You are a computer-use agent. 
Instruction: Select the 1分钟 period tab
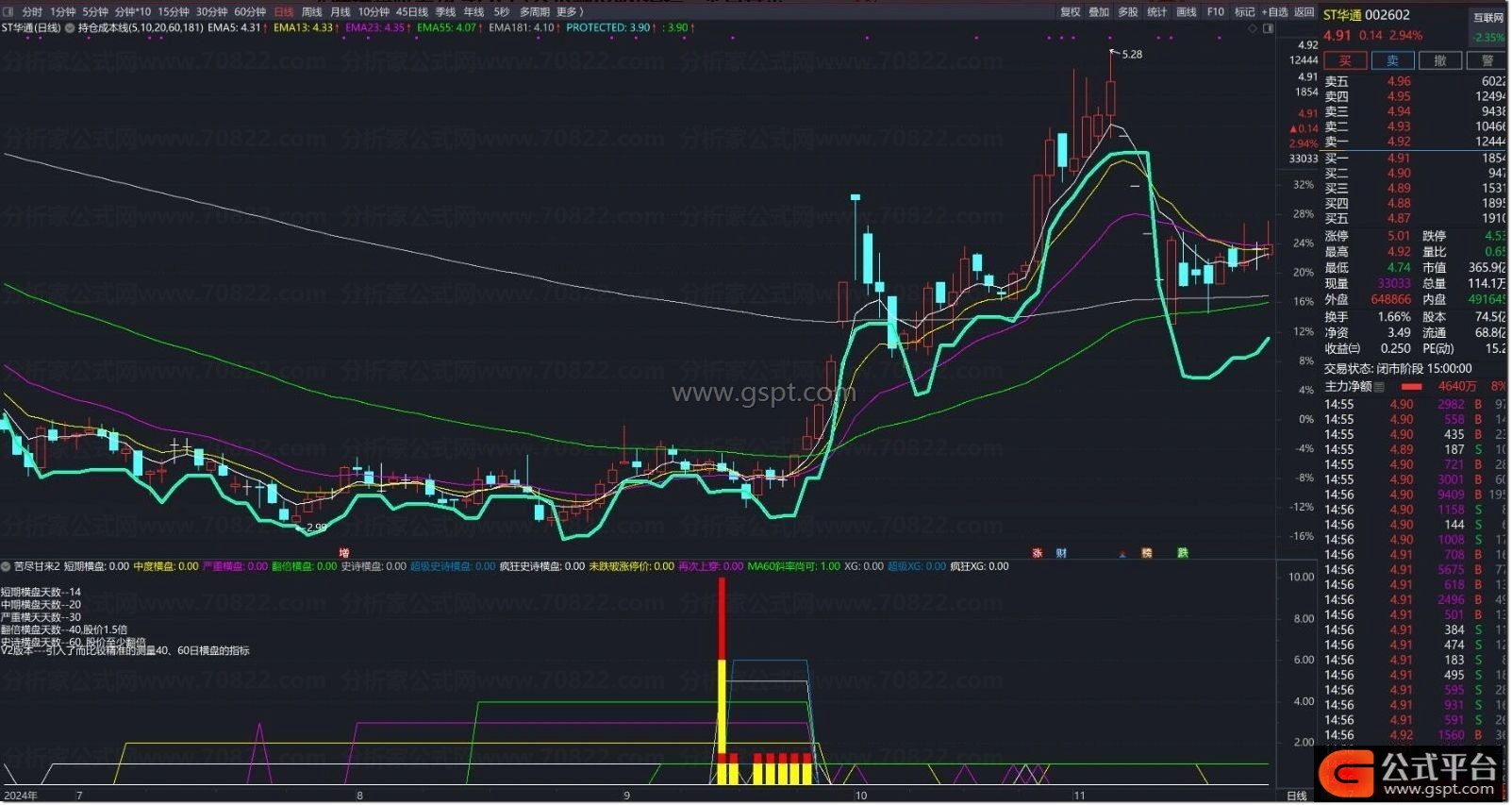point(63,12)
